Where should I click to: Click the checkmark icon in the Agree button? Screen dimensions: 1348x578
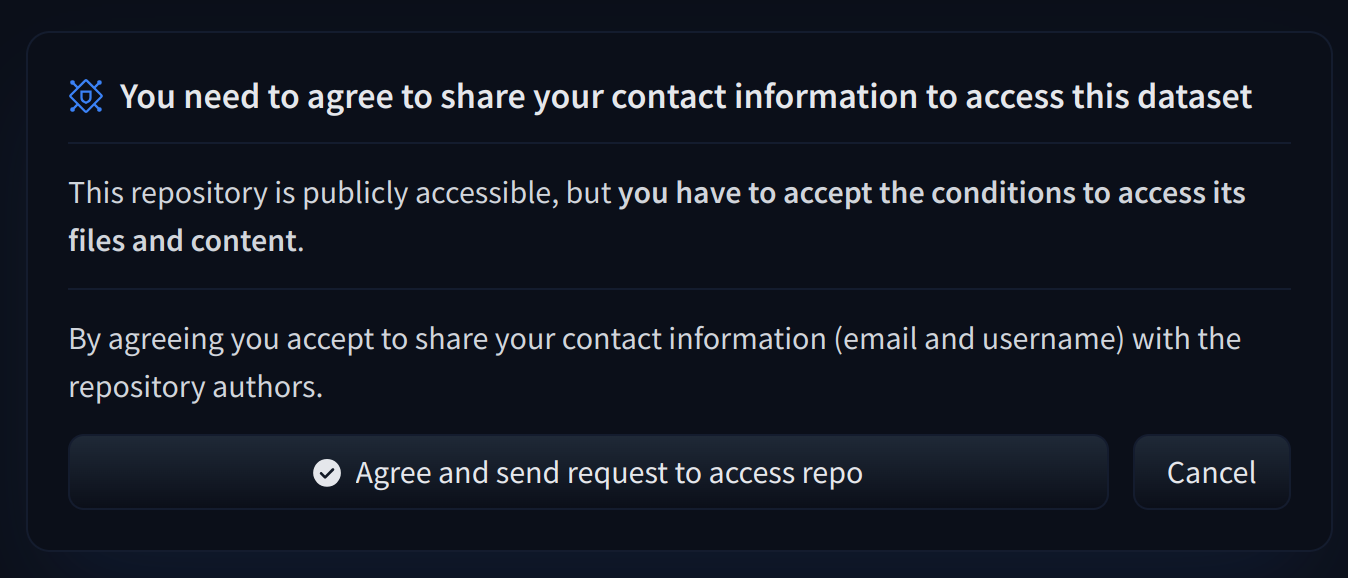coord(327,473)
